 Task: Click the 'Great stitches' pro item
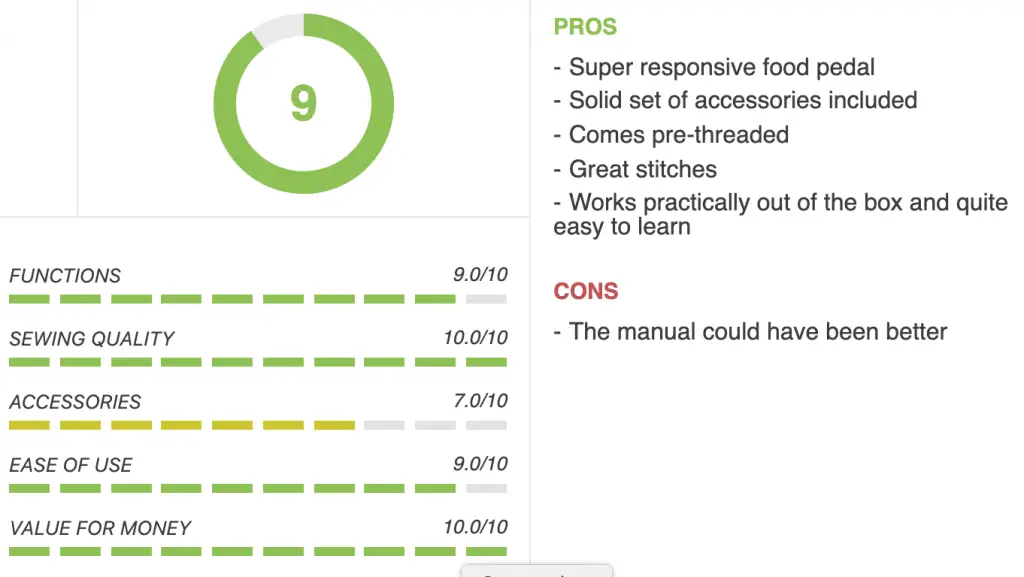pyautogui.click(x=635, y=170)
